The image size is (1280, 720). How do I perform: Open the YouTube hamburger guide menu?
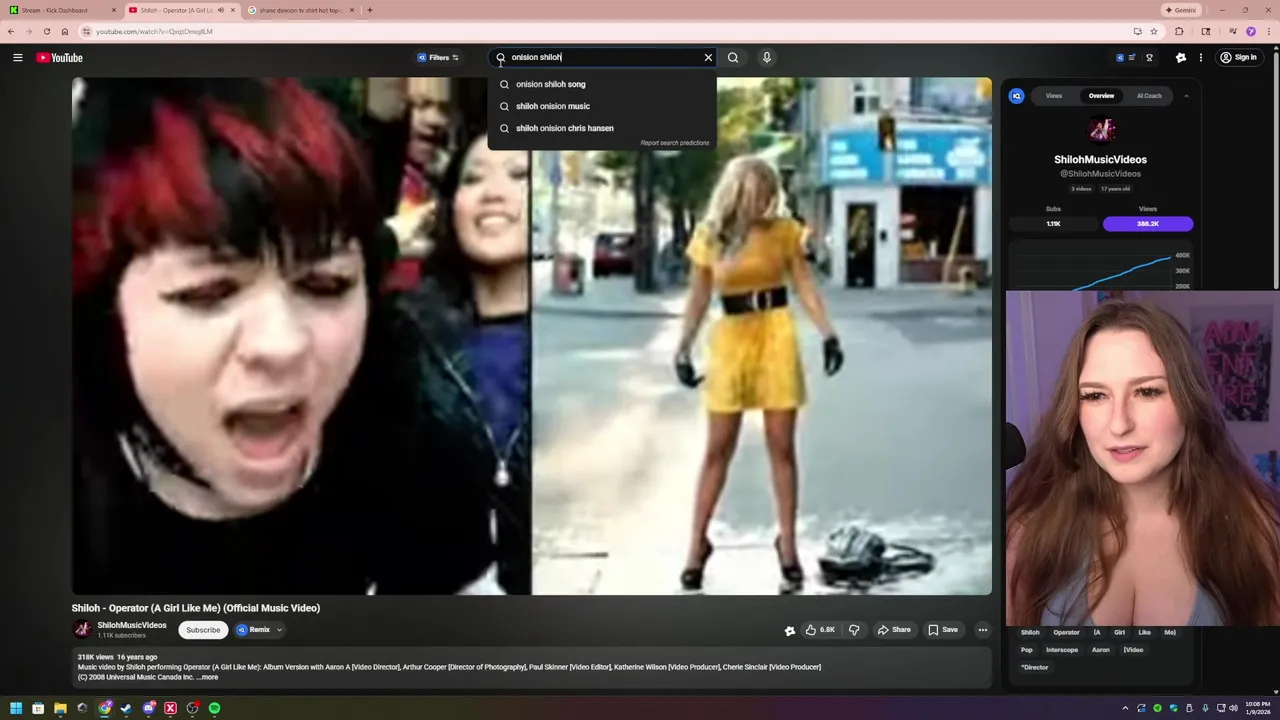pyautogui.click(x=18, y=57)
